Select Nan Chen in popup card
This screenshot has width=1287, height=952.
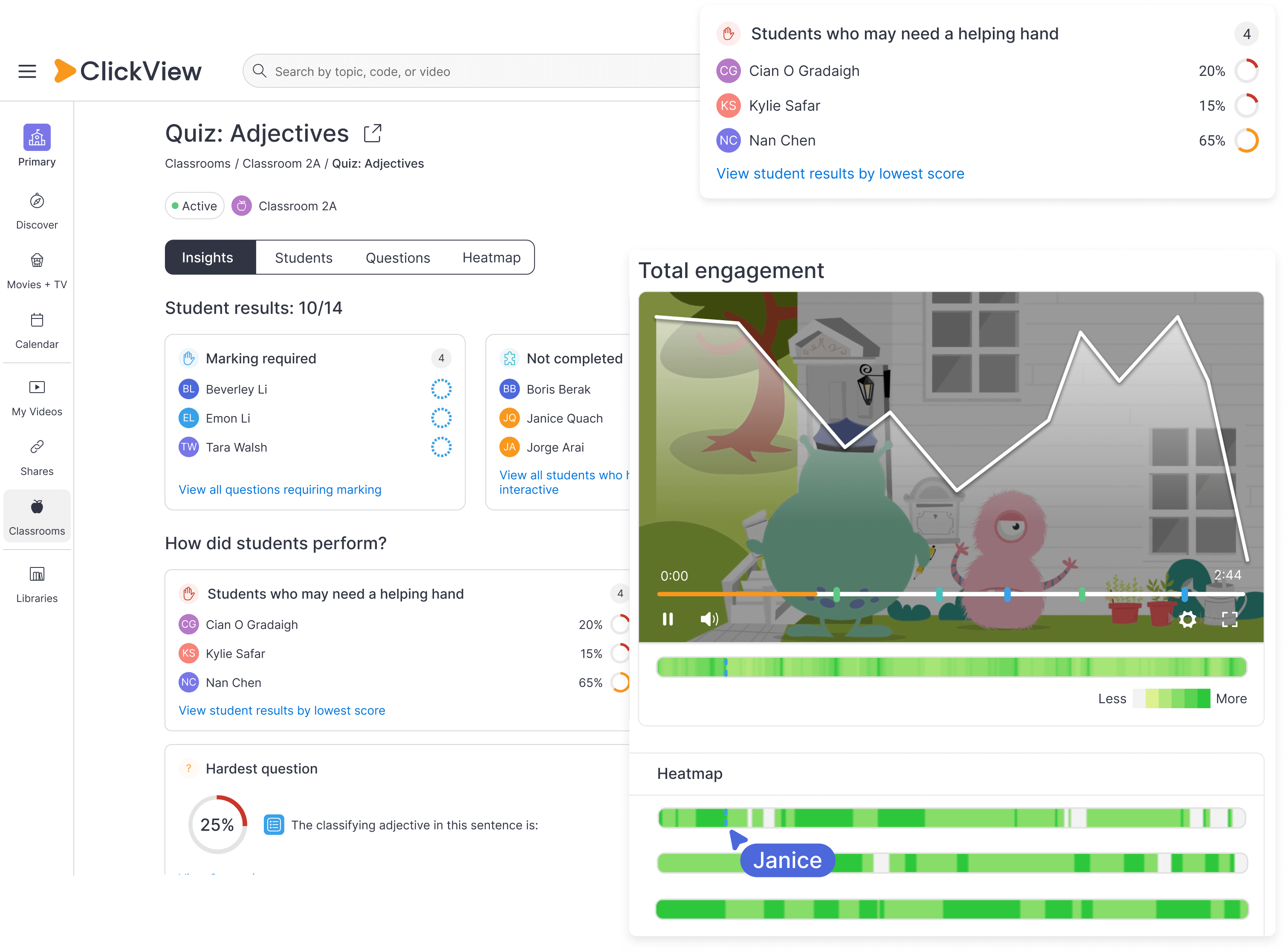point(987,140)
